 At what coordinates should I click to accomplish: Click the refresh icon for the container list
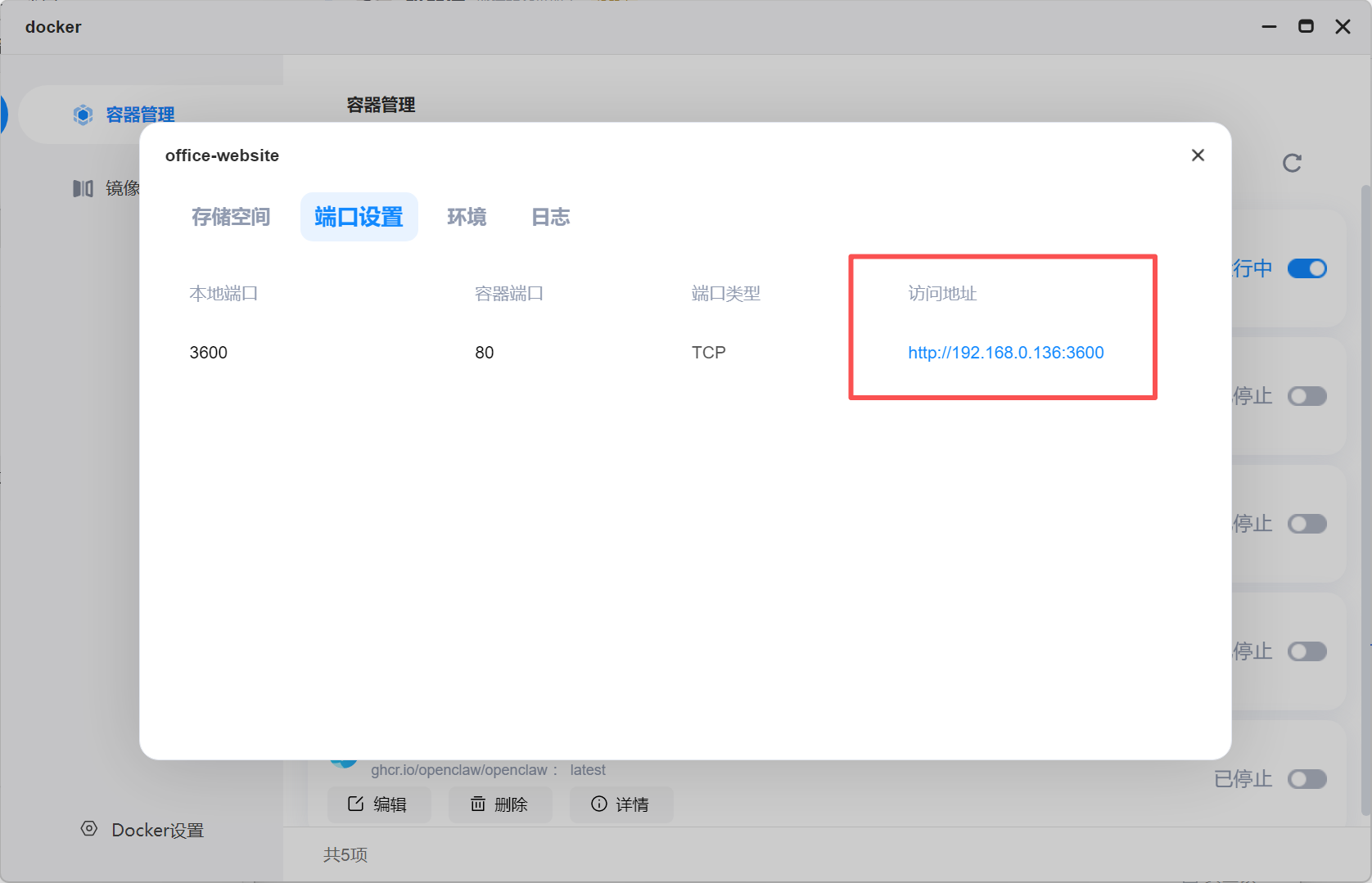pyautogui.click(x=1292, y=164)
